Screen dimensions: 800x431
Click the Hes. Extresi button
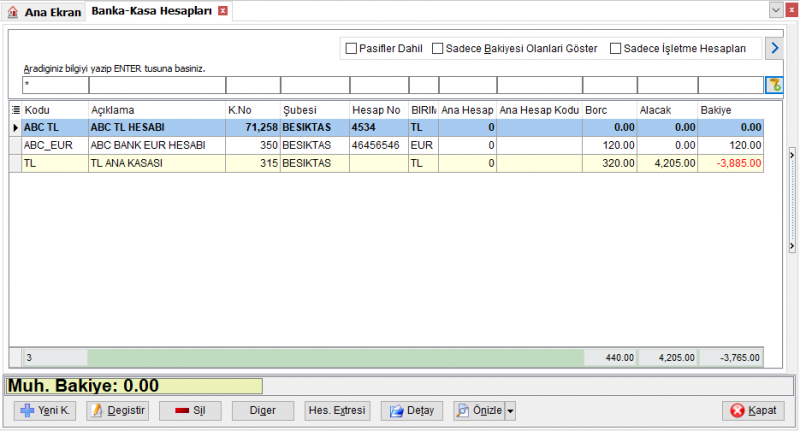click(337, 410)
